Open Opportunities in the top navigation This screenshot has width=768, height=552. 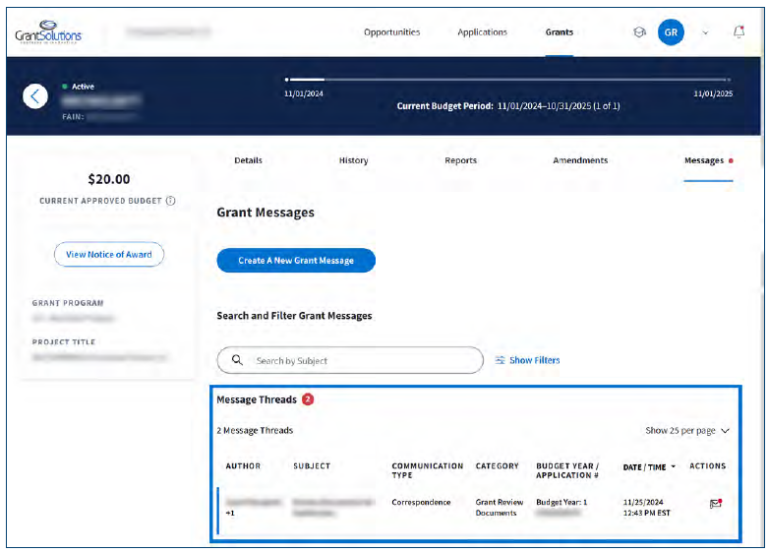tap(392, 32)
